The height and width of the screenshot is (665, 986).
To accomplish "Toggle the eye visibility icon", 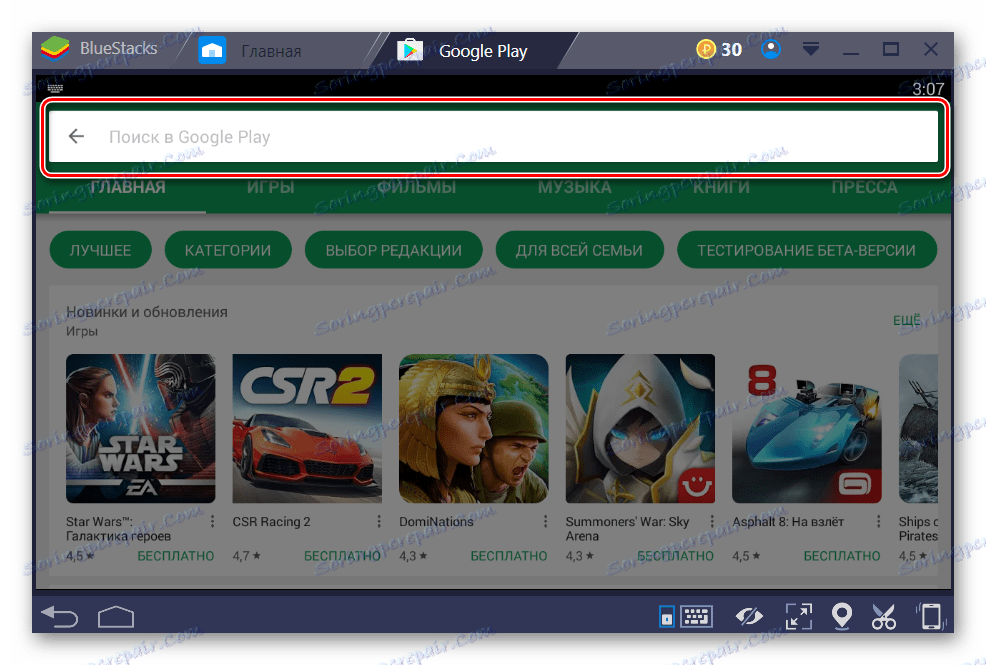I will (x=749, y=617).
